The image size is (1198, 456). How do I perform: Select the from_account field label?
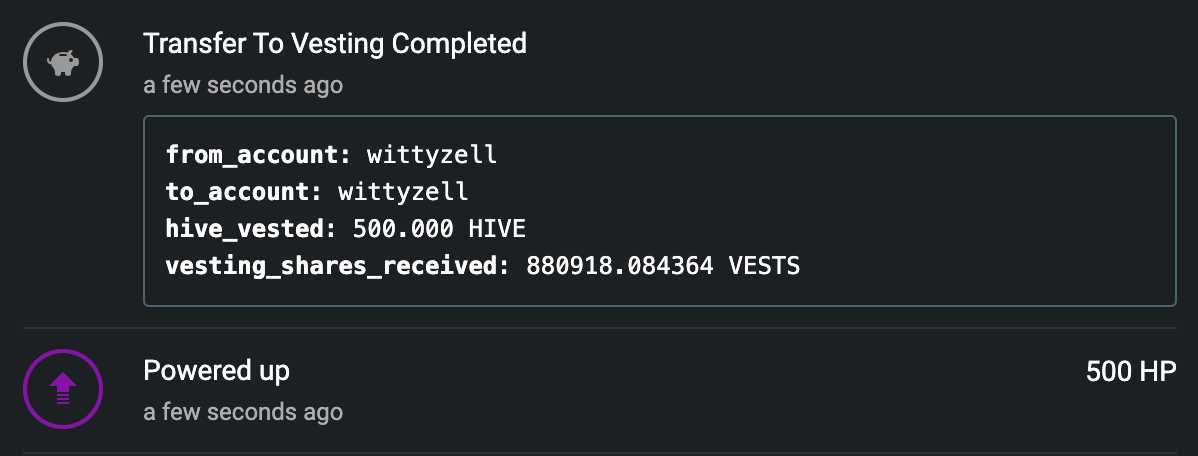pos(258,155)
